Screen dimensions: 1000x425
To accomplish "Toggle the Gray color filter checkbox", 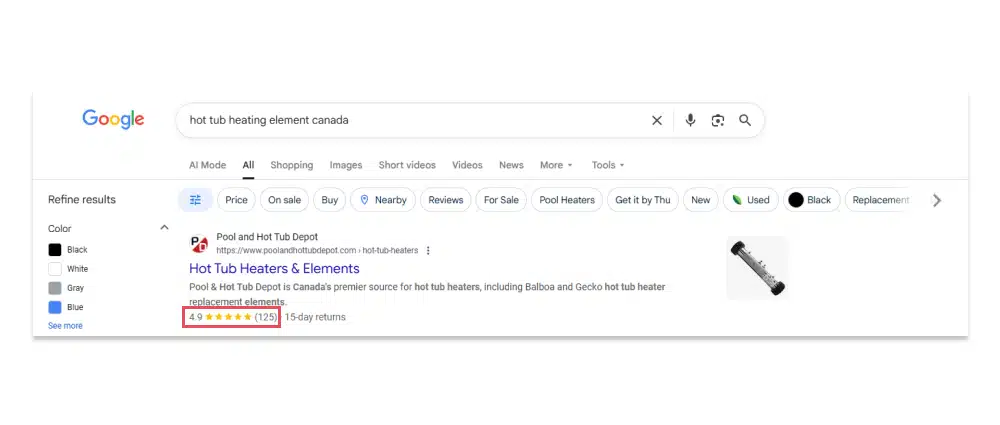I will [55, 288].
